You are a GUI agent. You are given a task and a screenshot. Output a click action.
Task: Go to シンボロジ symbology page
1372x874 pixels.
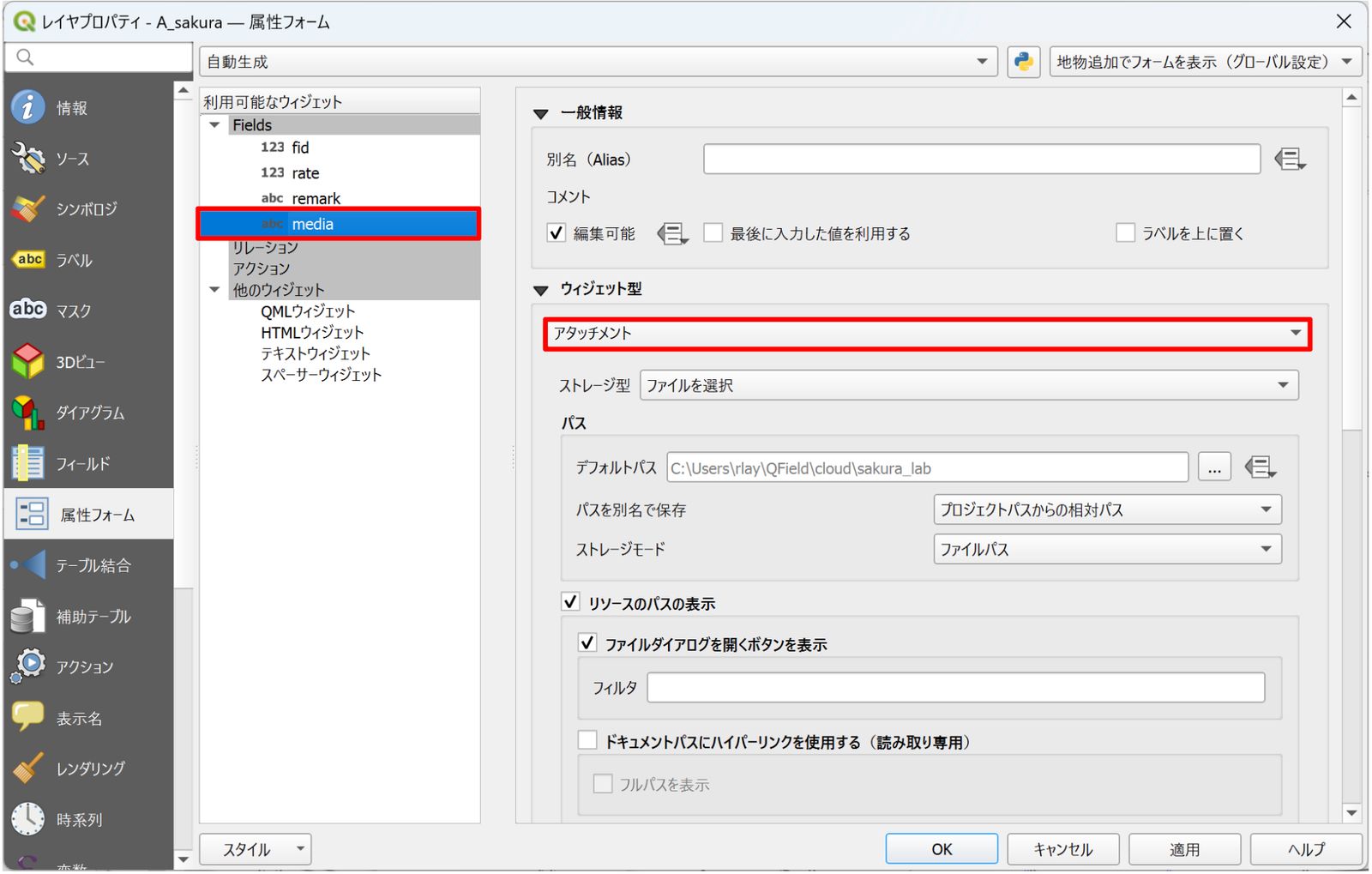[x=28, y=209]
